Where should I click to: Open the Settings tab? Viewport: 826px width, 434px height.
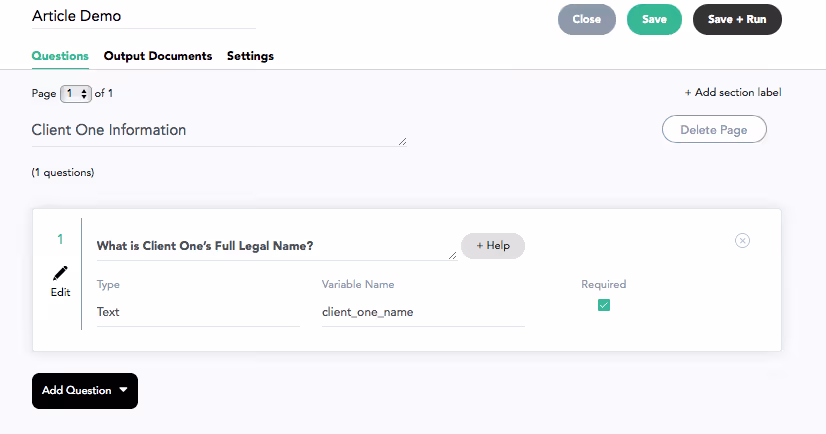[x=250, y=56]
